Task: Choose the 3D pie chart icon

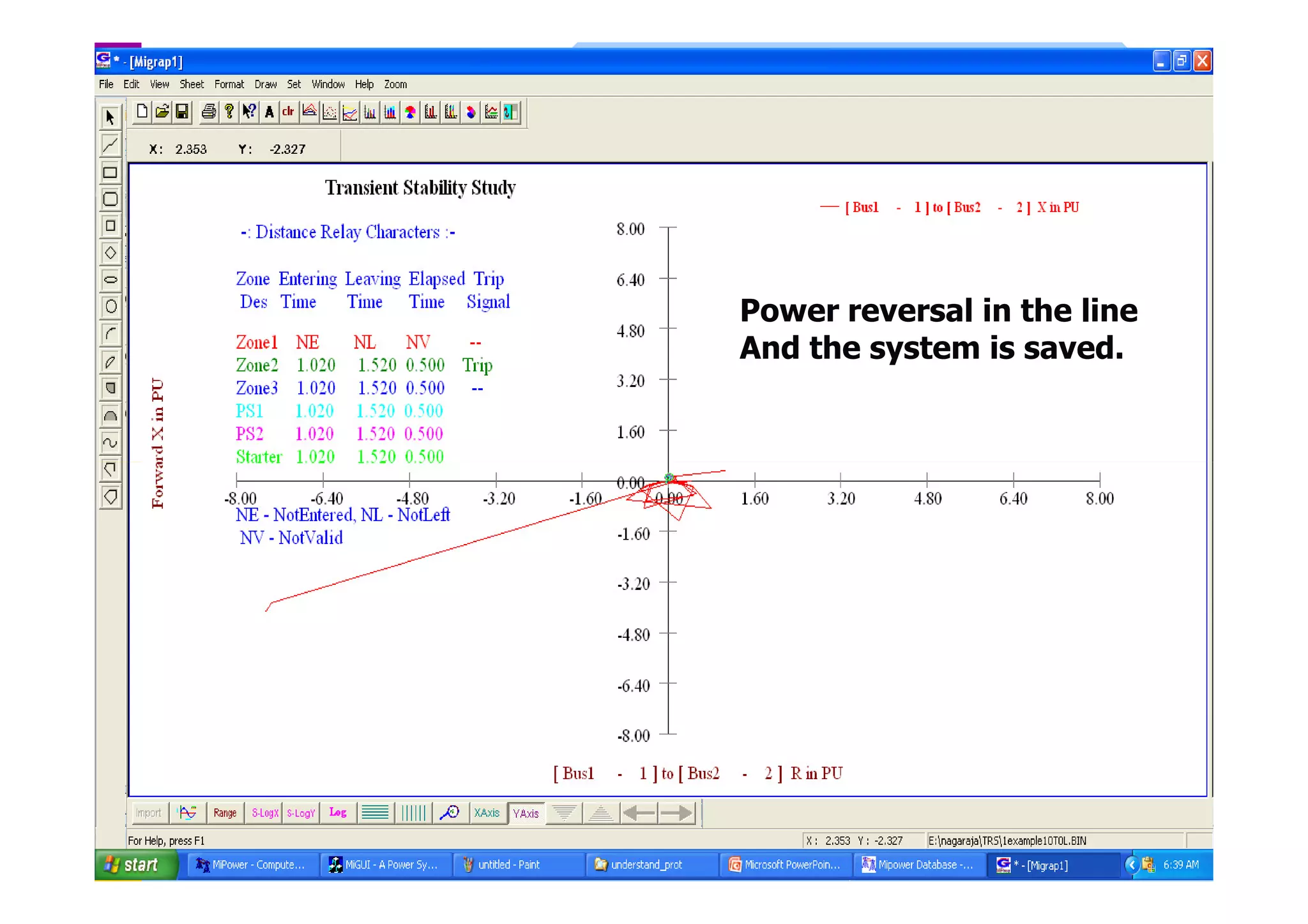Action: [471, 112]
